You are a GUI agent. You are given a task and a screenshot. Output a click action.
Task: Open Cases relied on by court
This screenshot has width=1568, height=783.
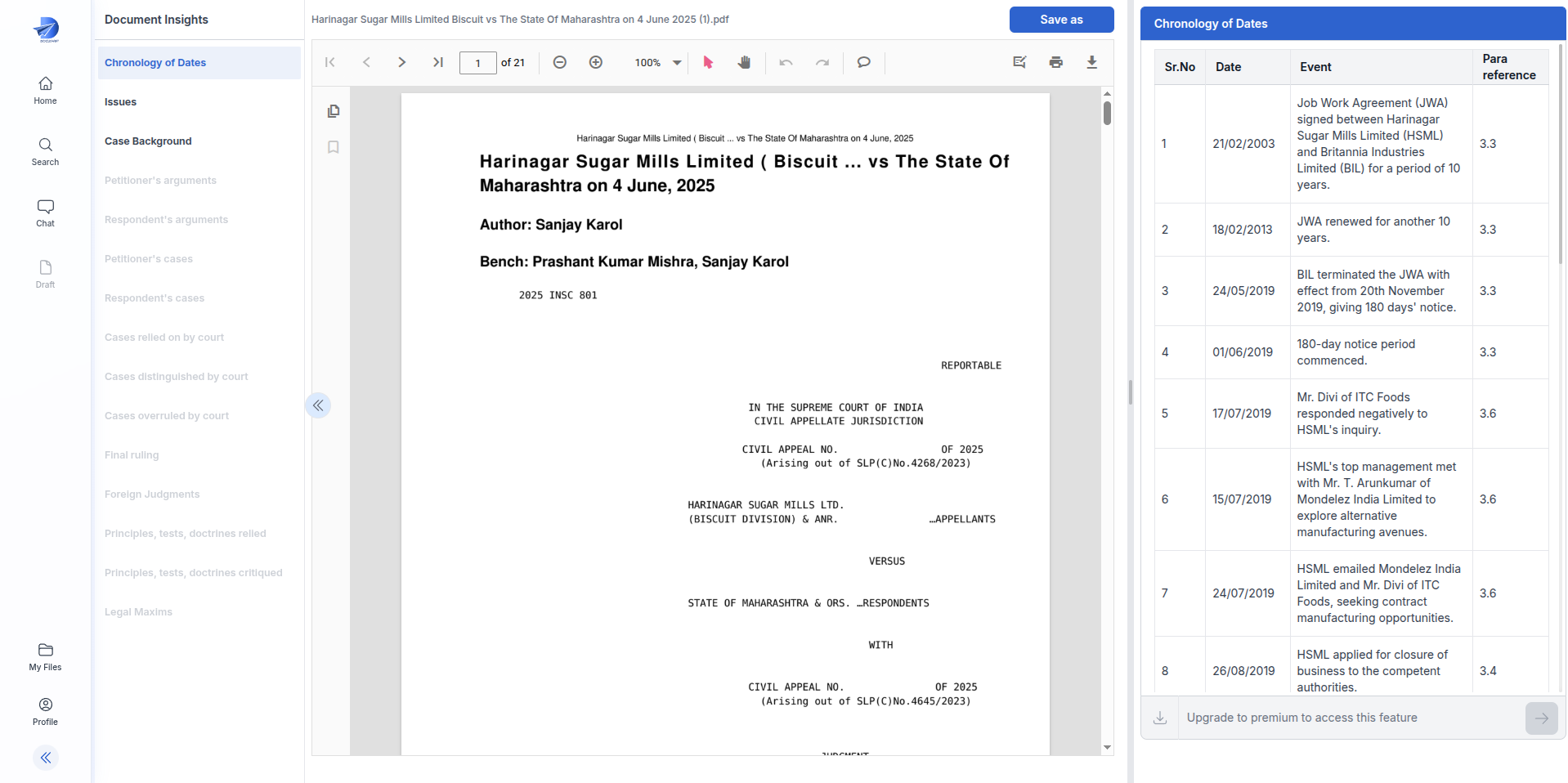coord(199,338)
